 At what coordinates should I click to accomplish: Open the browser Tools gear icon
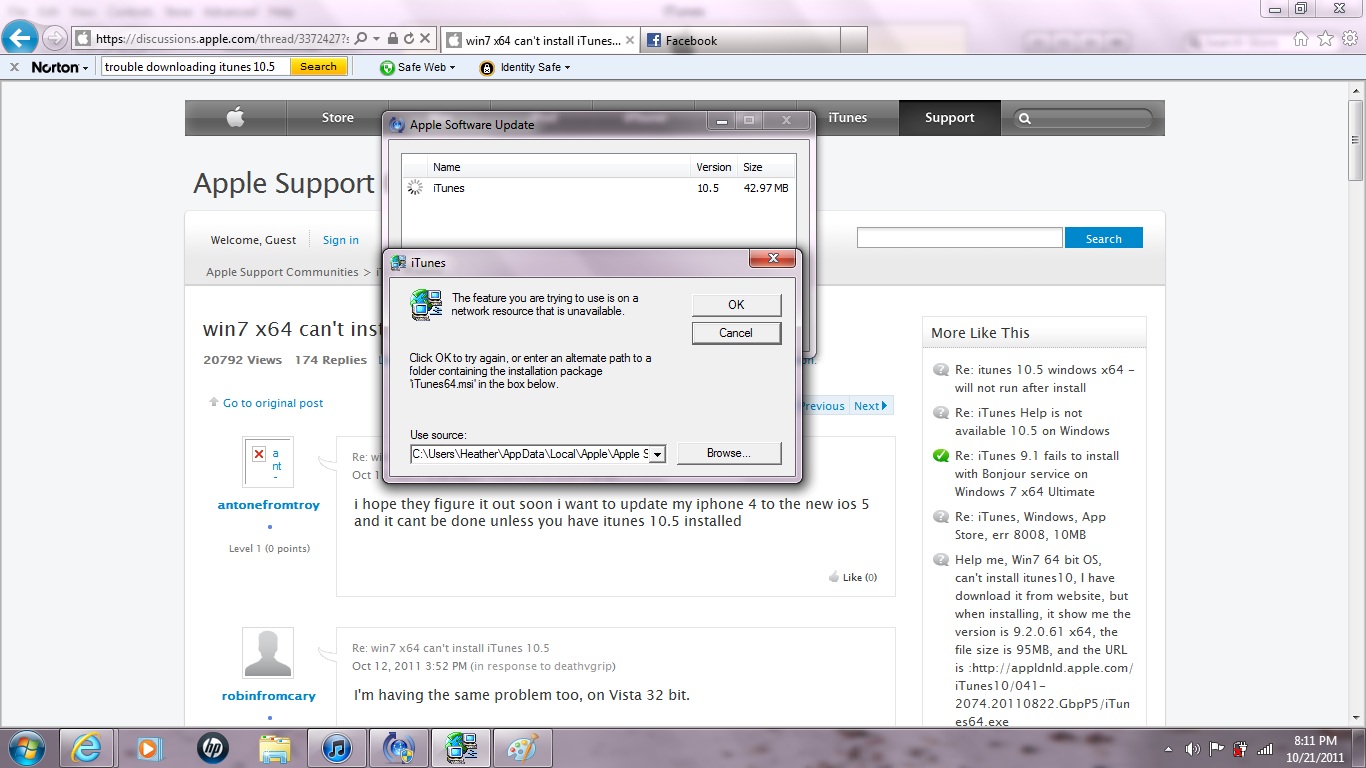pos(1350,39)
